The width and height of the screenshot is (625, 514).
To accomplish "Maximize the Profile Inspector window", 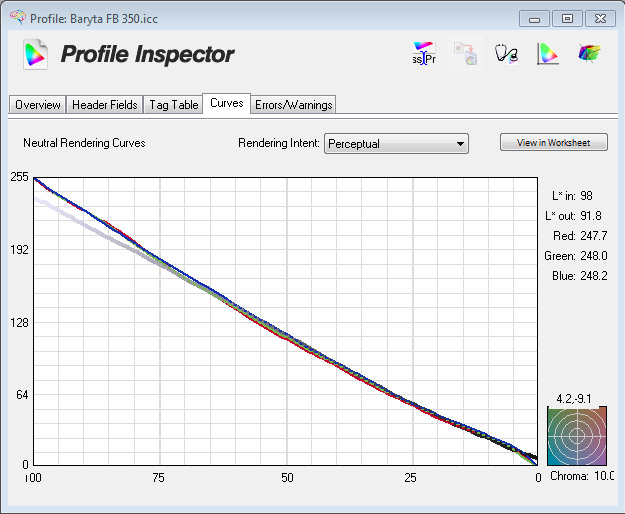I will pyautogui.click(x=567, y=19).
